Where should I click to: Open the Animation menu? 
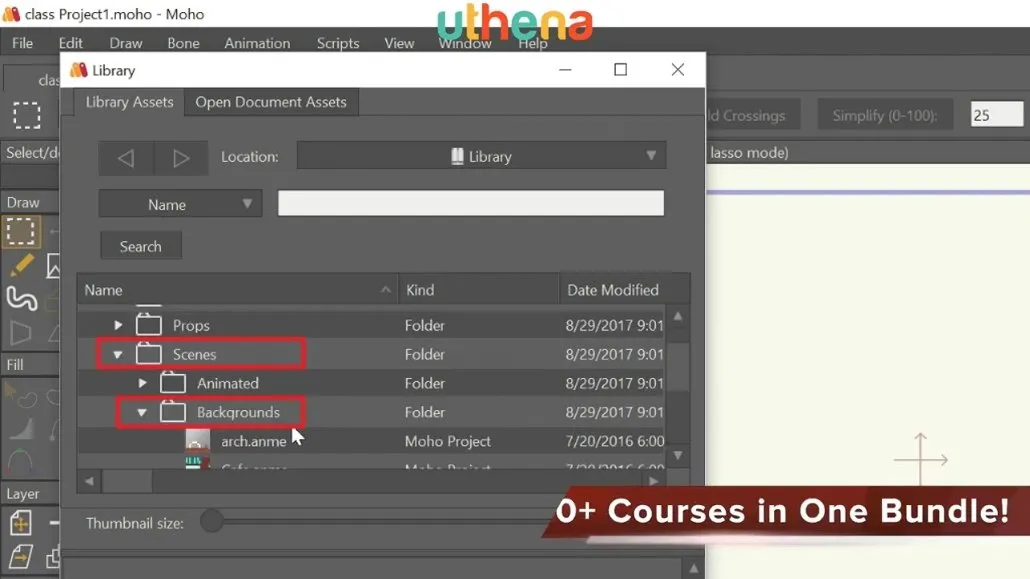(257, 43)
